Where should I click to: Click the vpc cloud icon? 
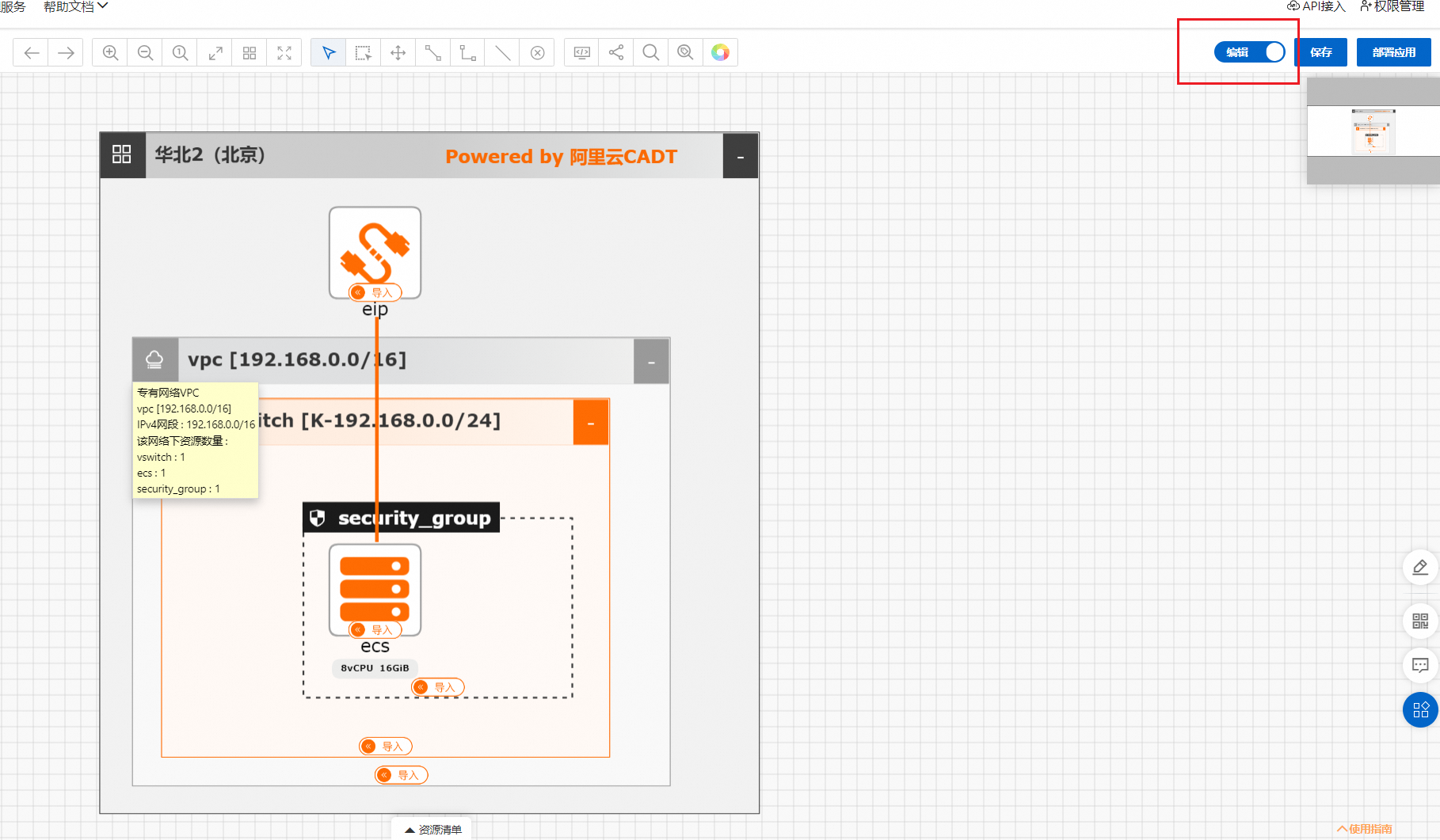(x=154, y=360)
